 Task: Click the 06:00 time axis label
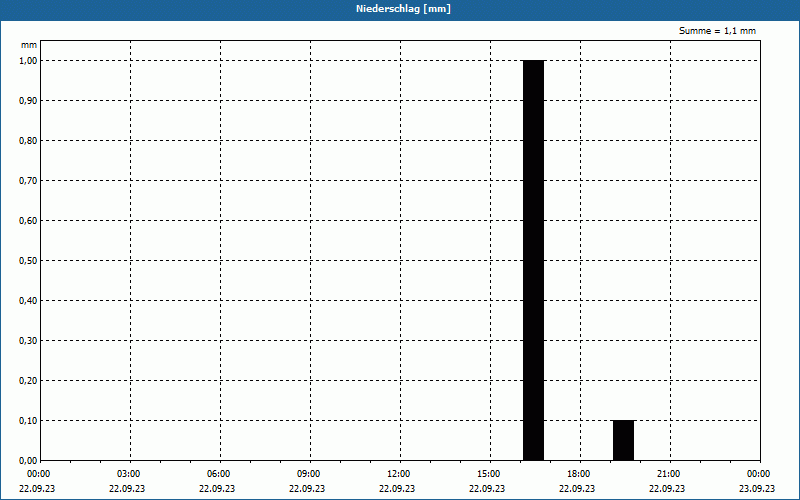218,474
